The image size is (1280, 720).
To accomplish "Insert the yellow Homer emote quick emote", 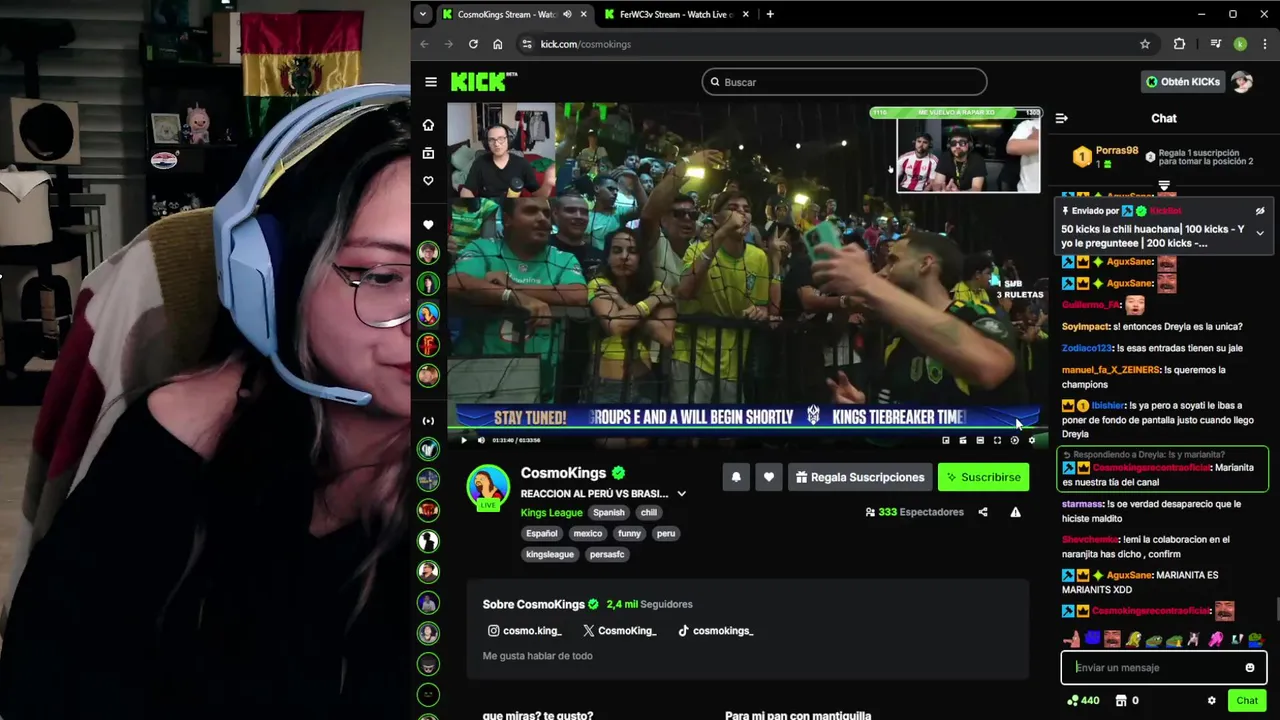I will (1133, 639).
